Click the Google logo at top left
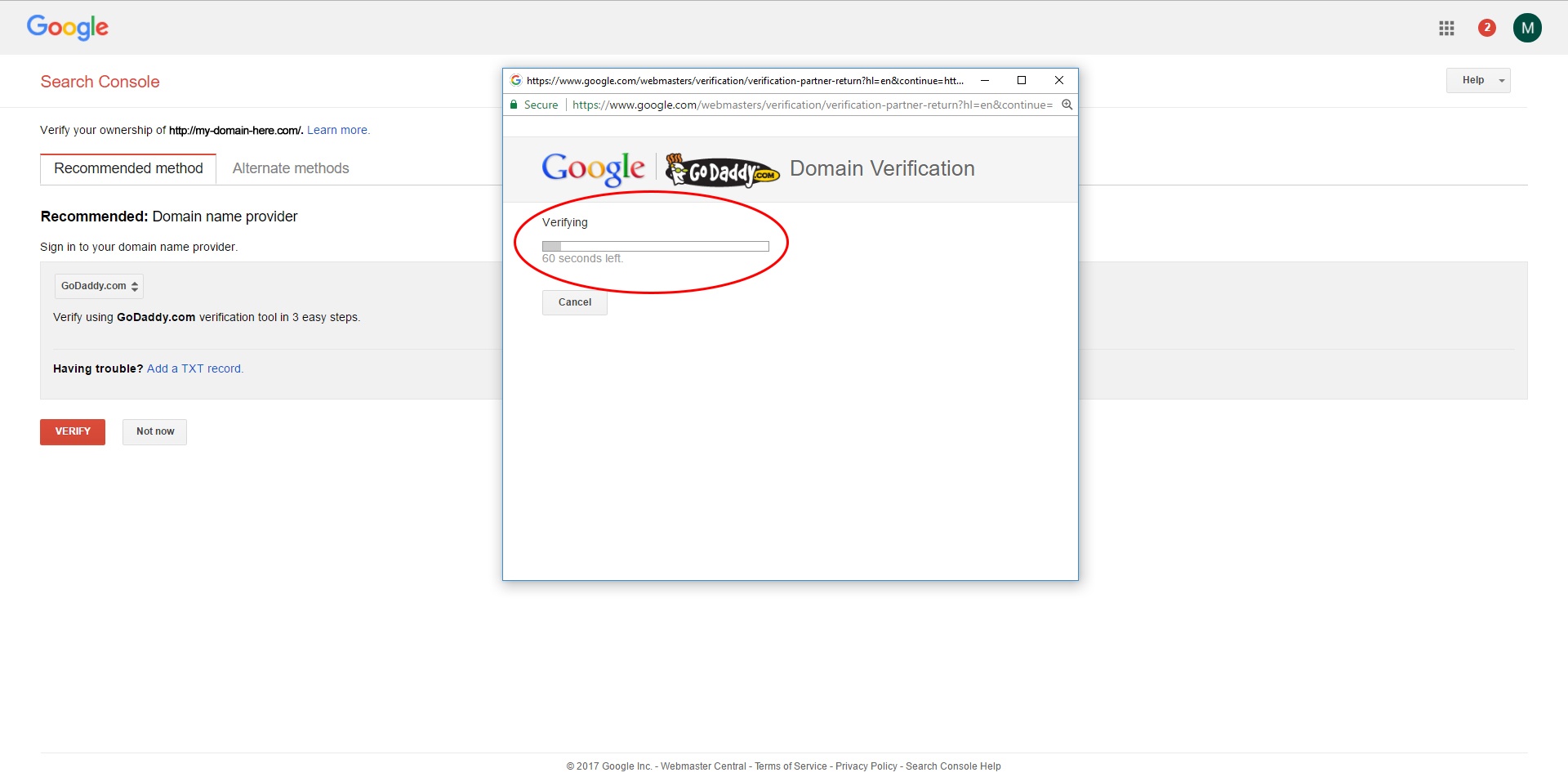Screen dimensions: 1568x777 pyautogui.click(x=68, y=28)
